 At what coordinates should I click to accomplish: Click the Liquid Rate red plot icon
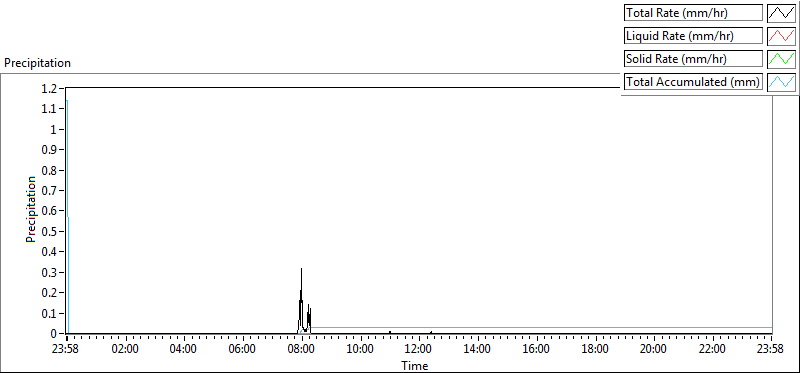click(x=782, y=35)
